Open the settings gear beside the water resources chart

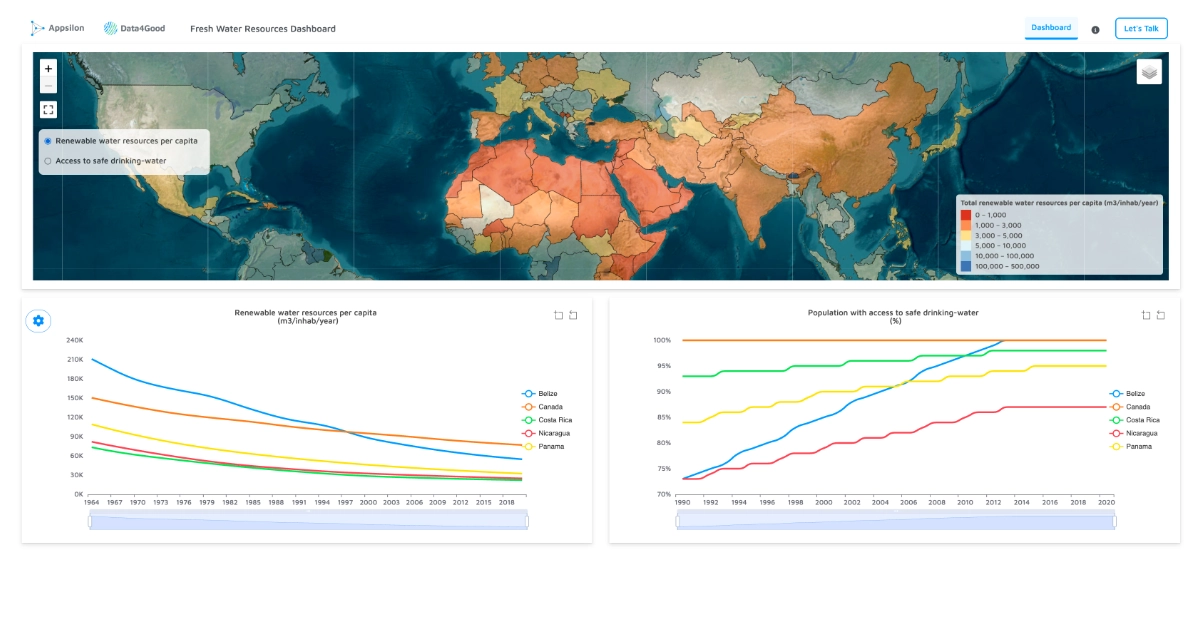tap(38, 320)
